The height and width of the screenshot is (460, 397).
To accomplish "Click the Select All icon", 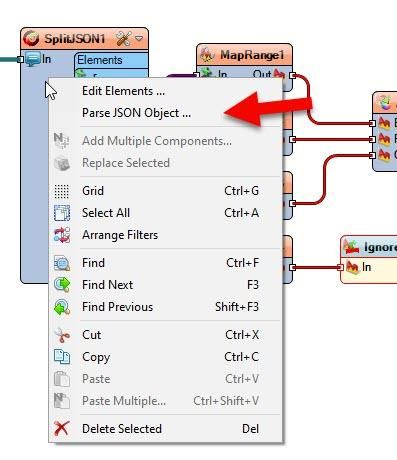I will tap(62, 213).
